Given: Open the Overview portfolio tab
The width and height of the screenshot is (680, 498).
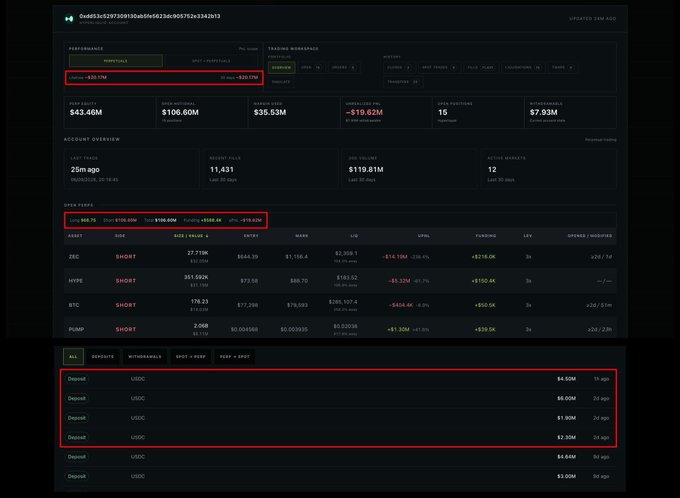Looking at the screenshot, I should [x=281, y=68].
